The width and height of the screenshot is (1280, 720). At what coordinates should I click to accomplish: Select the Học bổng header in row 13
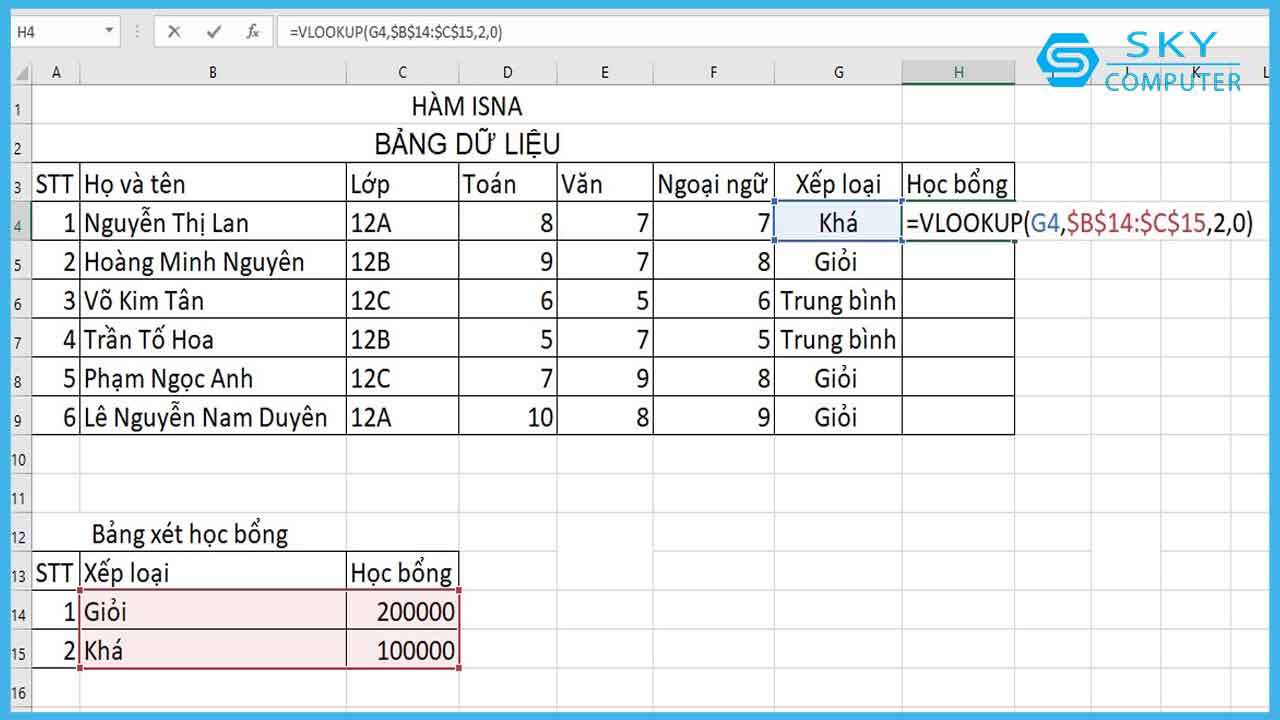[x=402, y=573]
